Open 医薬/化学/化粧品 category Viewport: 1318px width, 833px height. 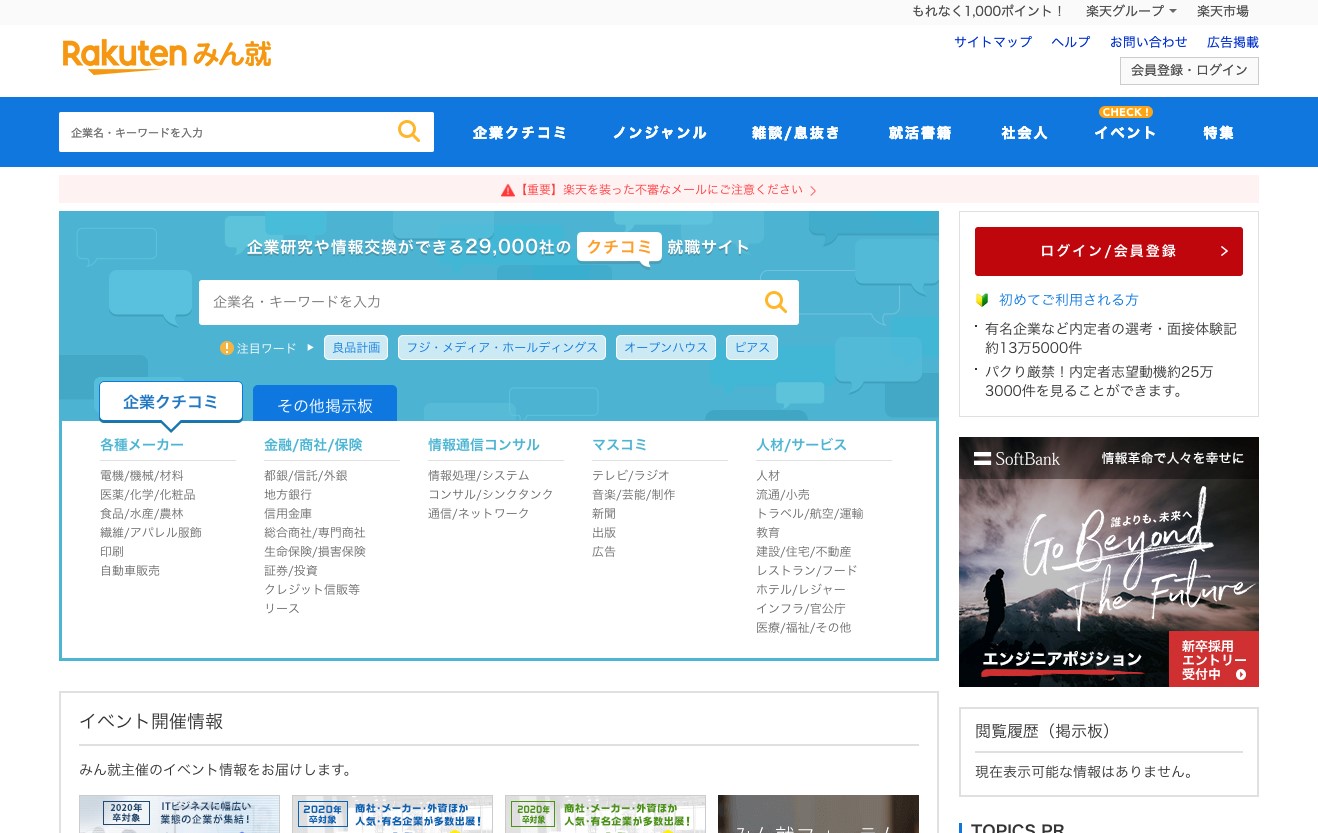point(148,495)
